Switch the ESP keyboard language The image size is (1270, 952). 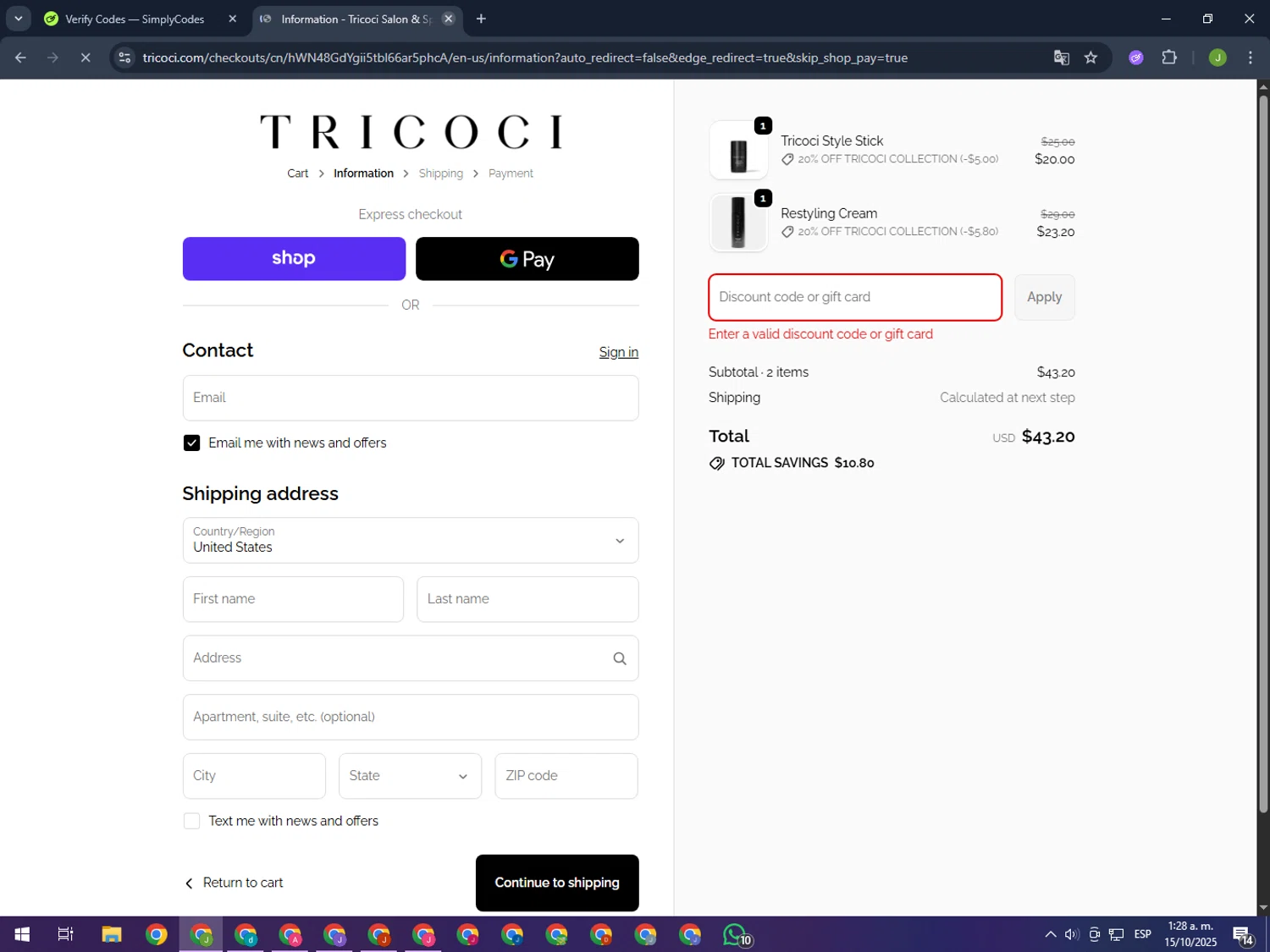point(1143,934)
